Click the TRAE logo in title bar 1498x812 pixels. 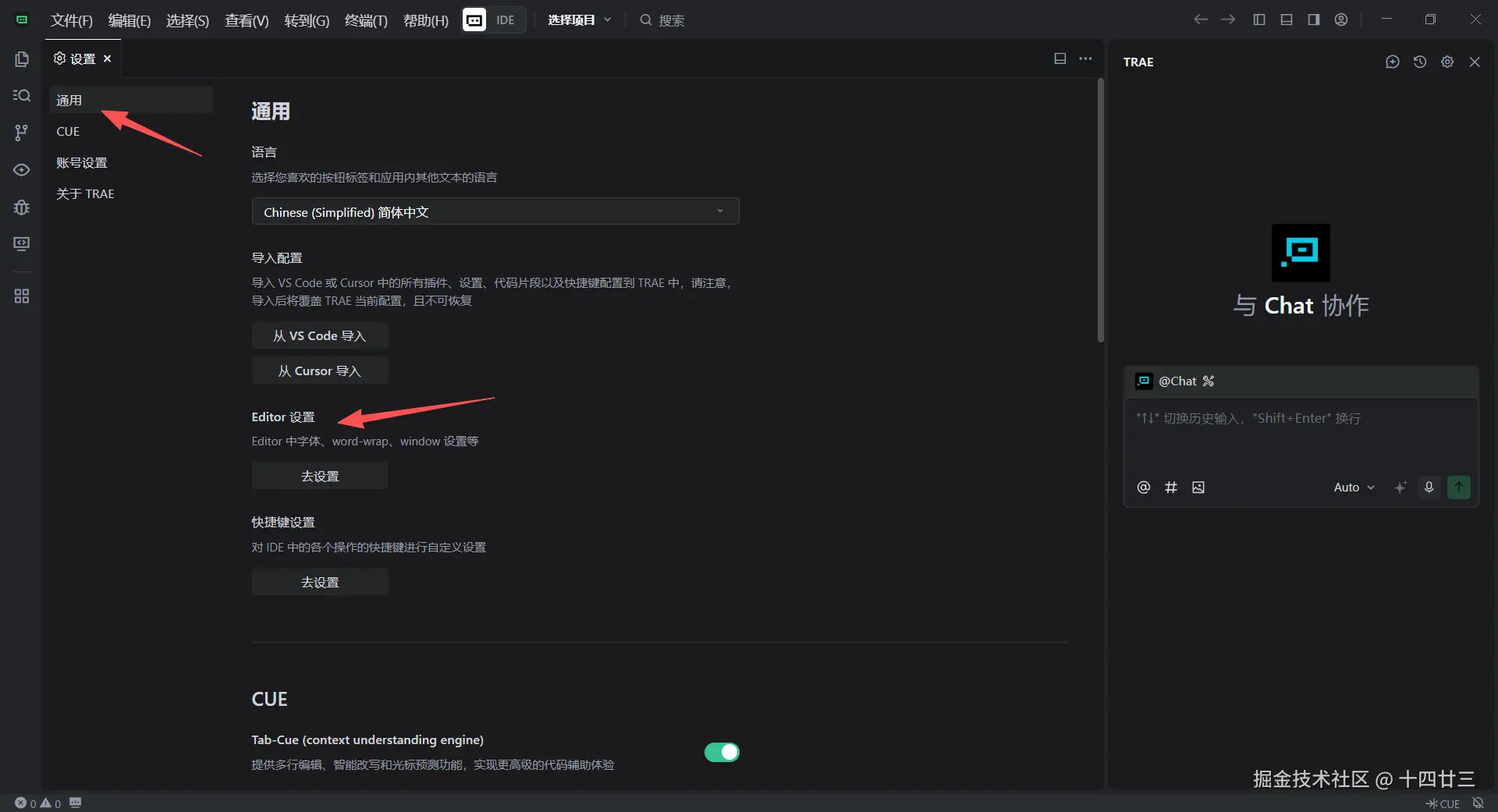(22, 20)
